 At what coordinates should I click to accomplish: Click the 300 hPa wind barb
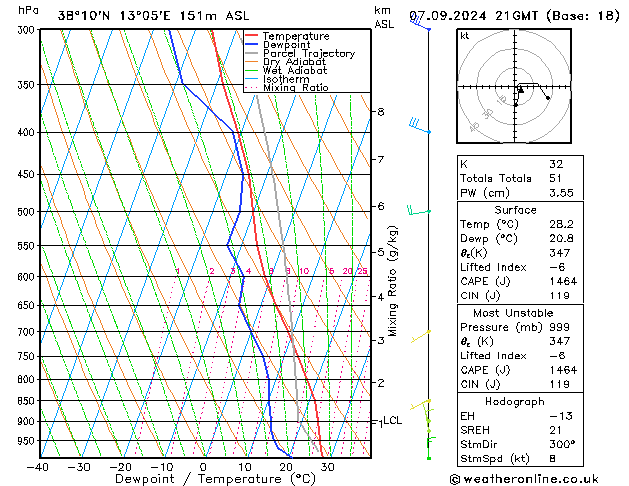420,23
